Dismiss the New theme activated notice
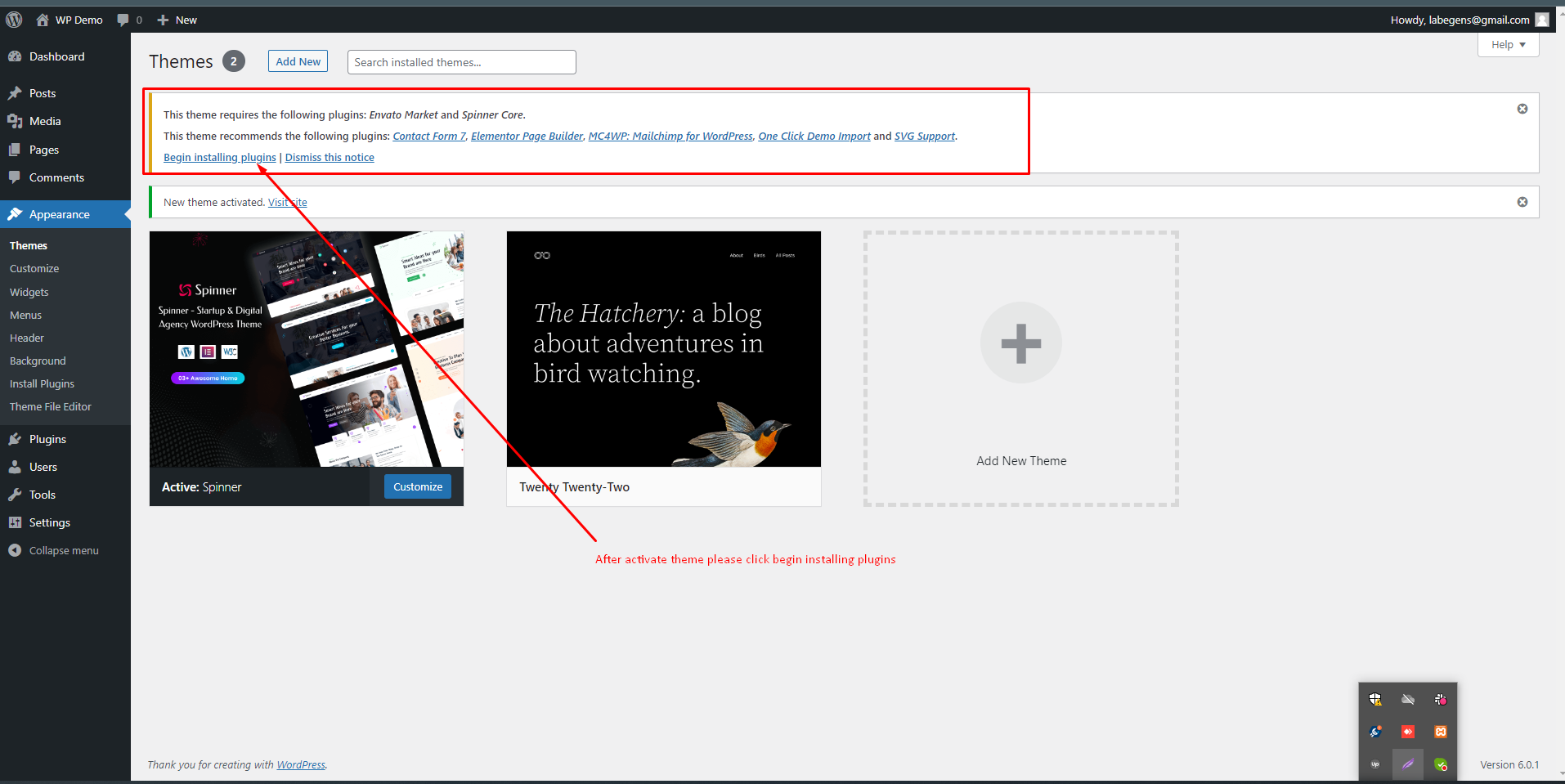The height and width of the screenshot is (784, 1565). 1522,202
